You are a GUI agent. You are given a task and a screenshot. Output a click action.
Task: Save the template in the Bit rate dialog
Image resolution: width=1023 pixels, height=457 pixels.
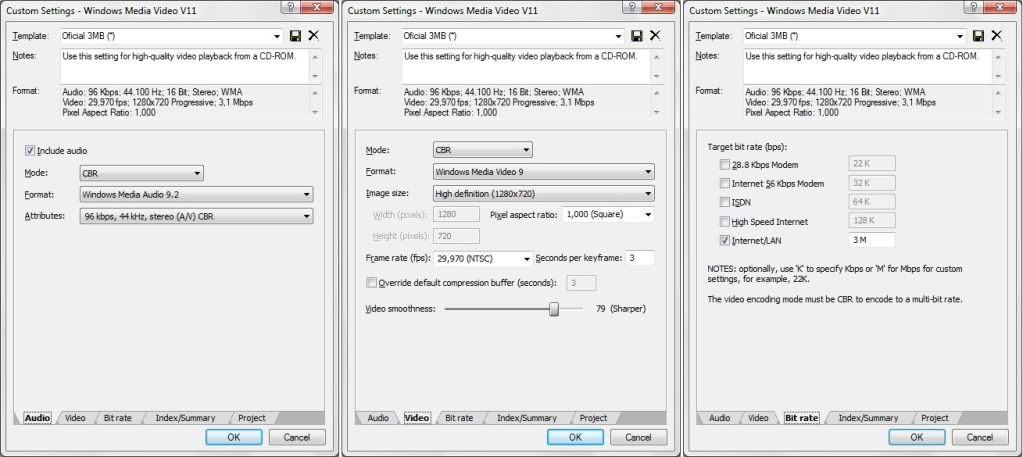click(977, 36)
